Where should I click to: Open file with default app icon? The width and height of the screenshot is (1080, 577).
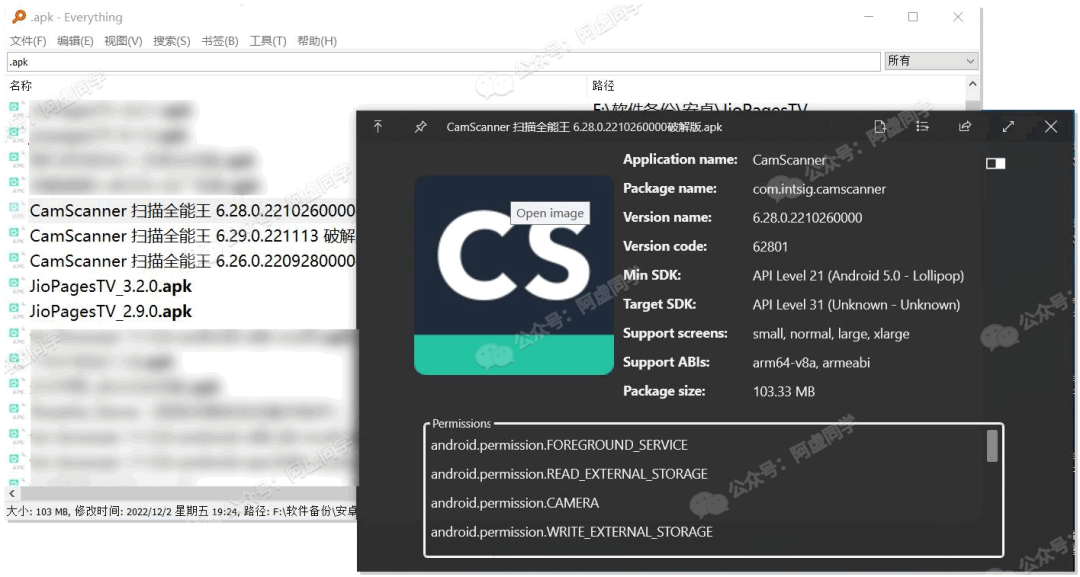click(880, 126)
